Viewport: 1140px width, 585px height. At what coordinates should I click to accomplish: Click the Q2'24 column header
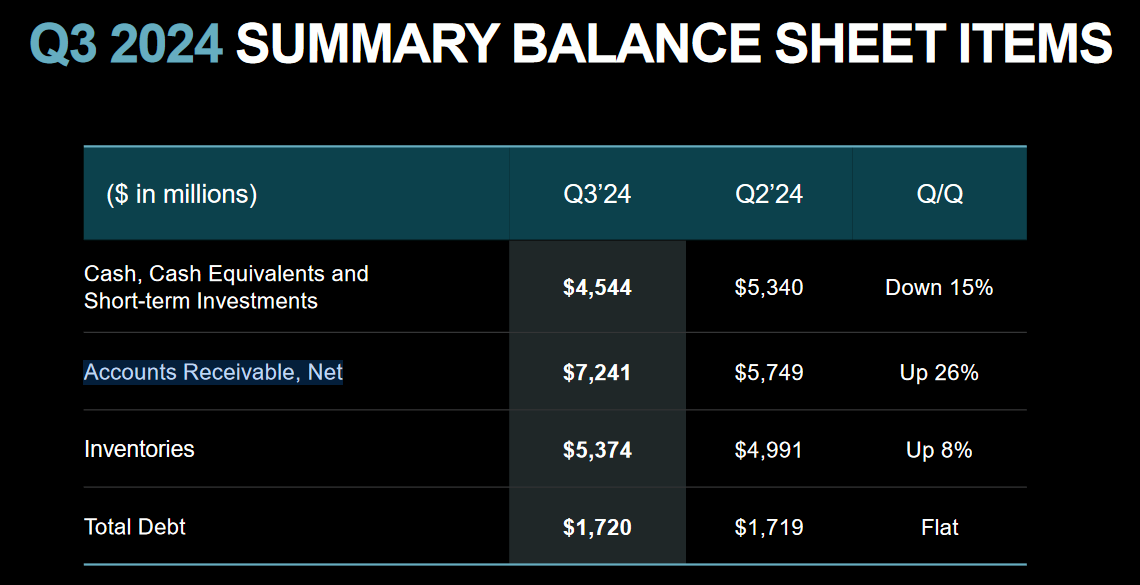click(768, 194)
